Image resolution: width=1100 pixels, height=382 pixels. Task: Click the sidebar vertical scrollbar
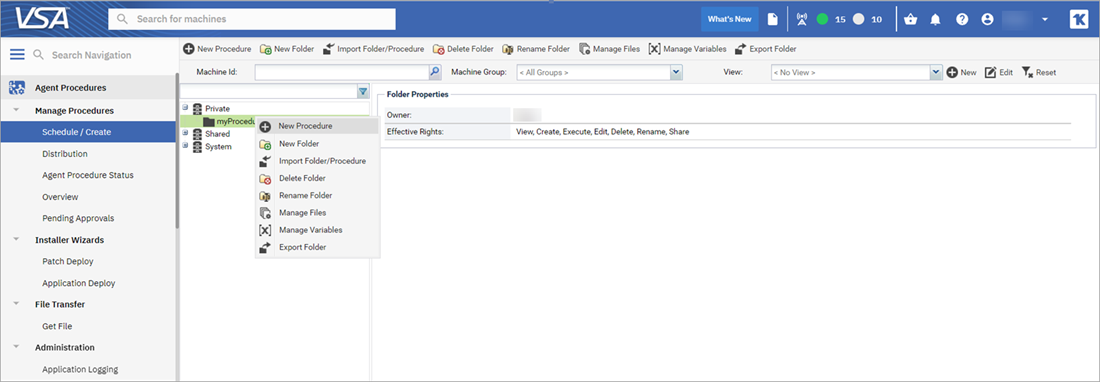coord(176,151)
